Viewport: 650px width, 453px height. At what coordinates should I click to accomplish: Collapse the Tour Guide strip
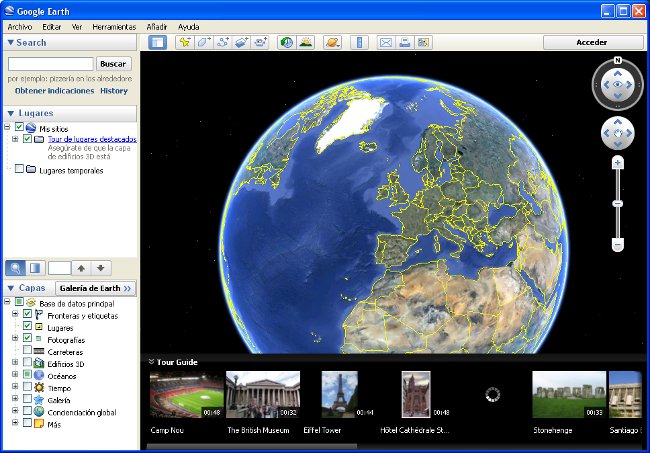pyautogui.click(x=151, y=361)
